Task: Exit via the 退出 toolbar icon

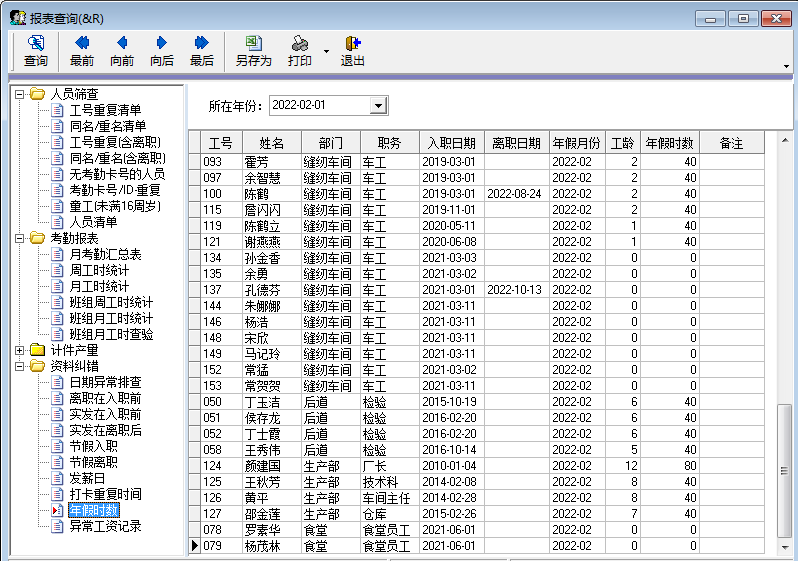Action: coord(352,51)
